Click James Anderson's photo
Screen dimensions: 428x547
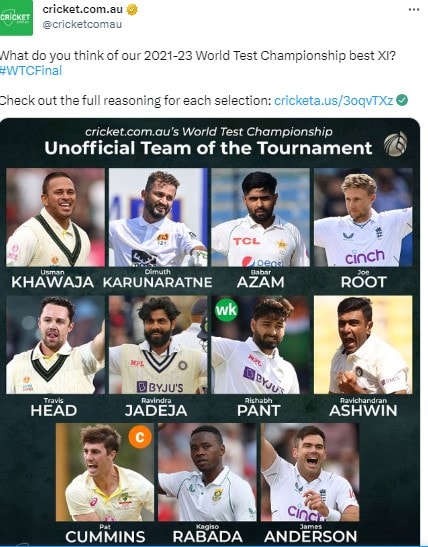(310, 472)
